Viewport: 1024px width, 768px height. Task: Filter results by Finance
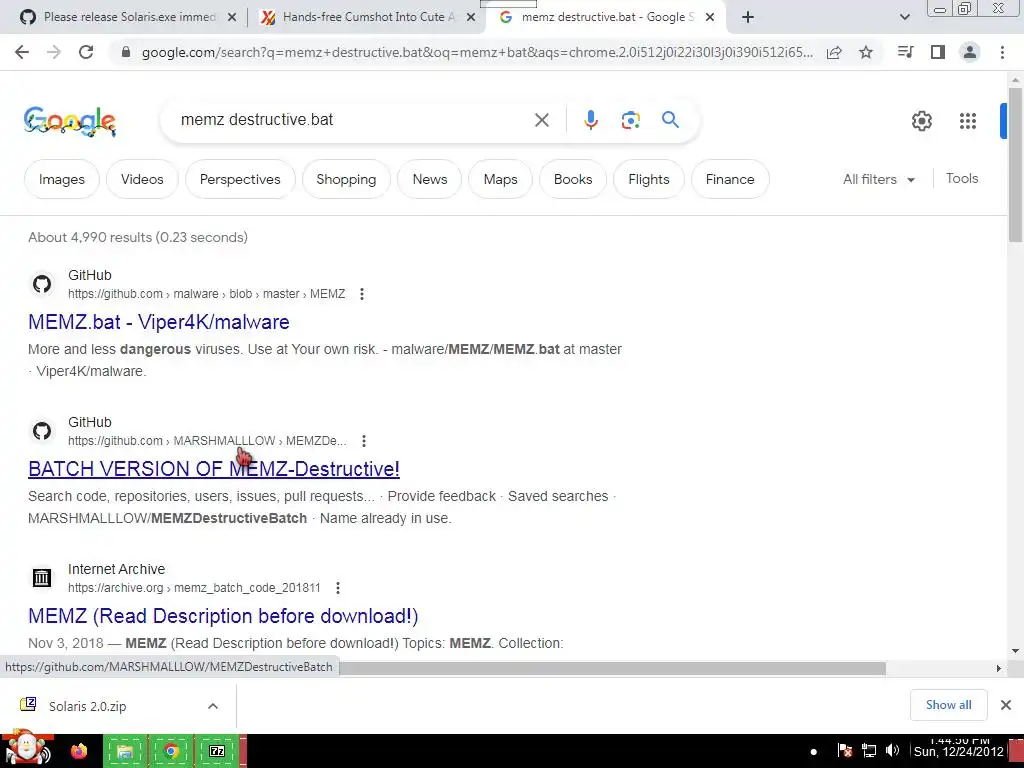pos(730,179)
